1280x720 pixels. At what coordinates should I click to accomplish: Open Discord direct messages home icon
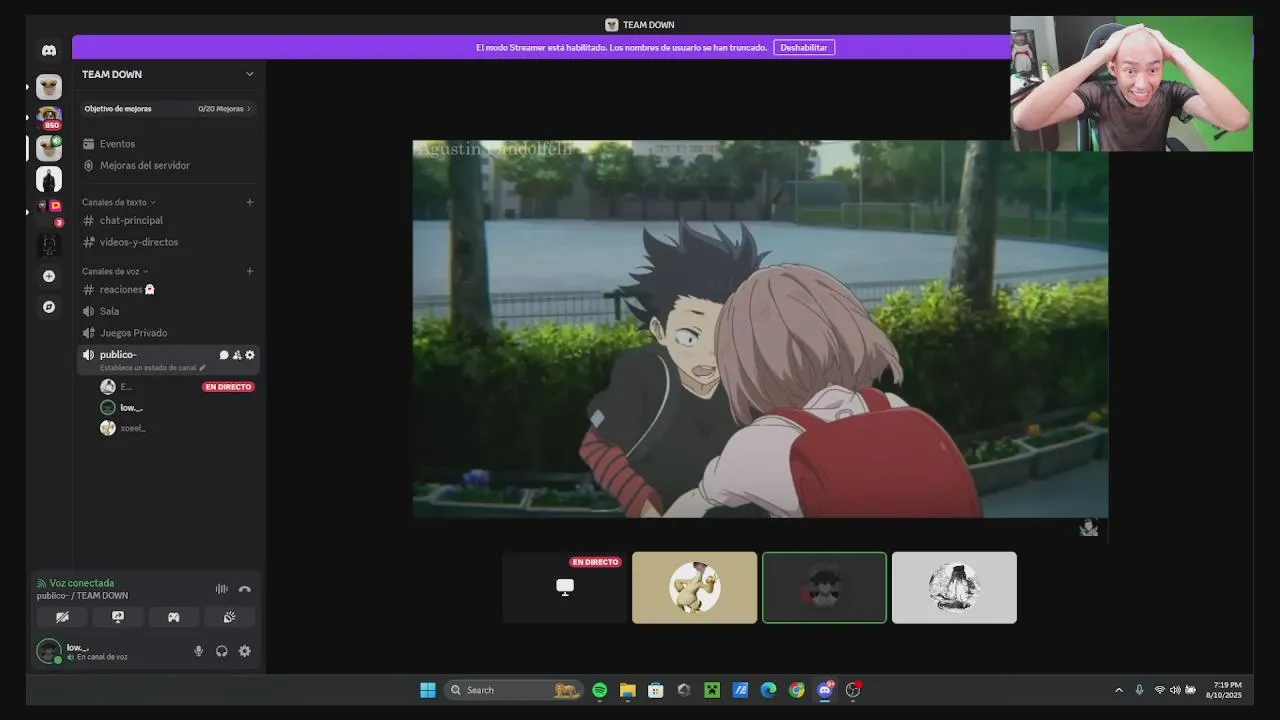tap(49, 50)
